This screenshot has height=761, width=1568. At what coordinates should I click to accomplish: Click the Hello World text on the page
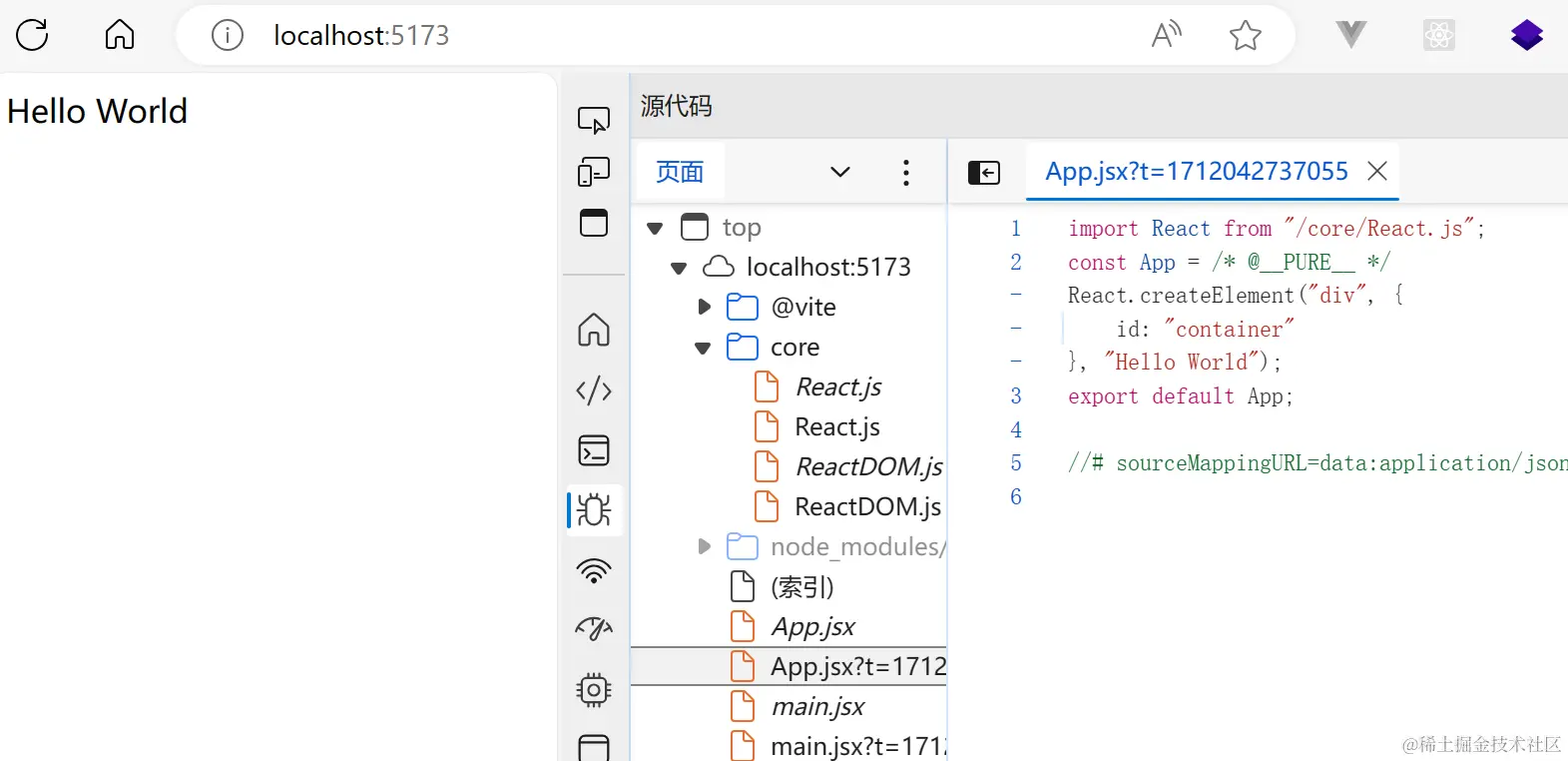(x=97, y=111)
